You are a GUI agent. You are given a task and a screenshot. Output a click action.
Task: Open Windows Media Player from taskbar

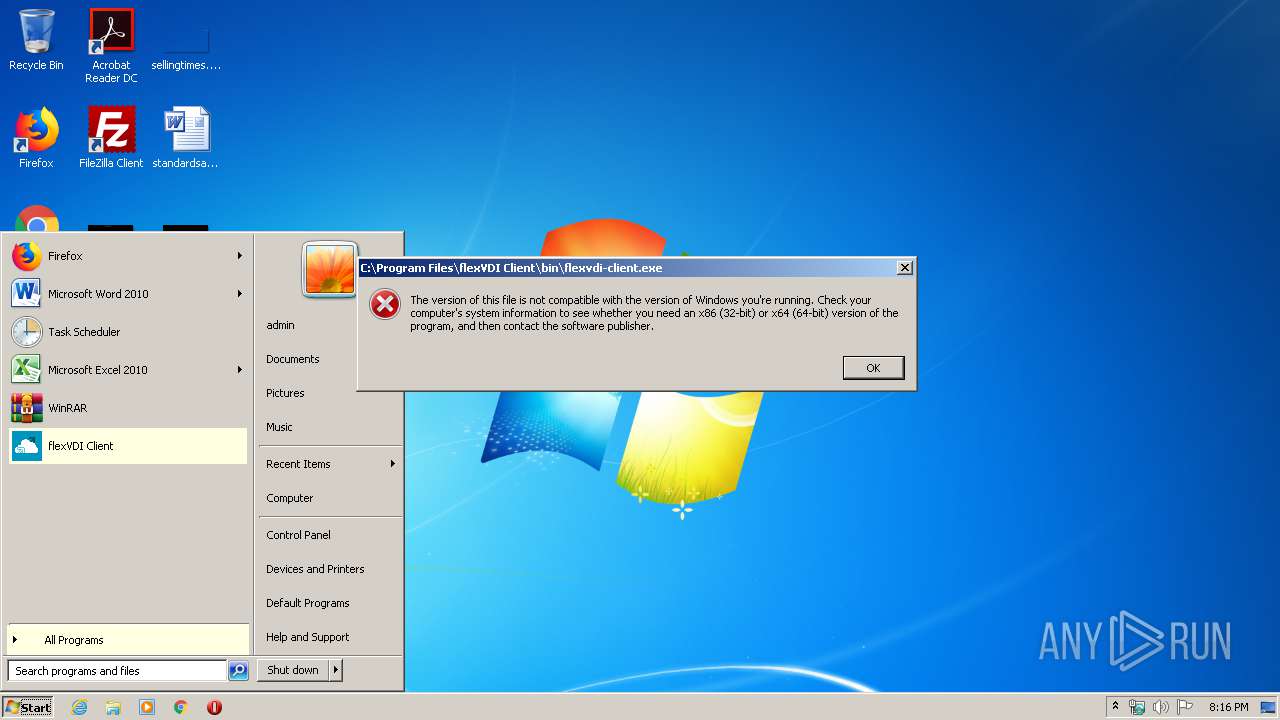pos(147,707)
